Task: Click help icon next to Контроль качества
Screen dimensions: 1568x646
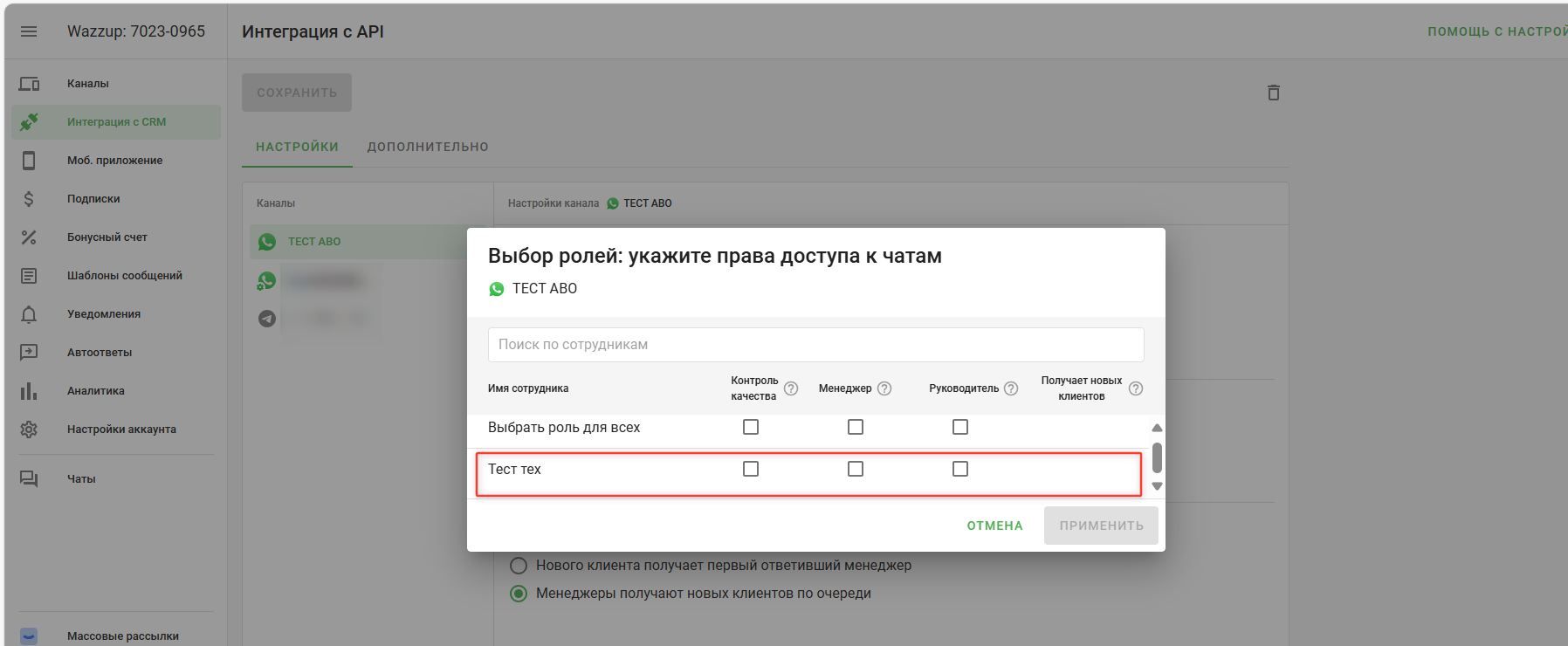Action: (x=791, y=388)
